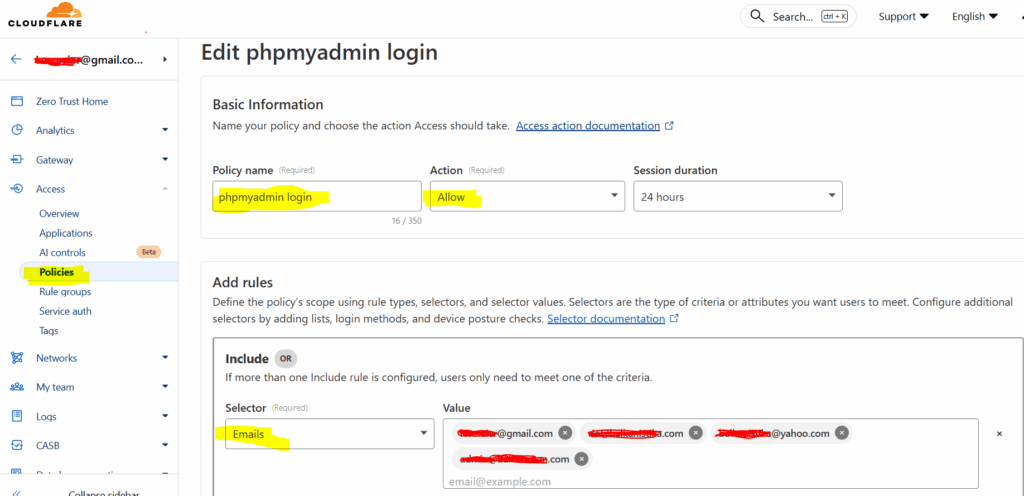
Task: Open the Support dropdown menu
Action: tap(904, 16)
